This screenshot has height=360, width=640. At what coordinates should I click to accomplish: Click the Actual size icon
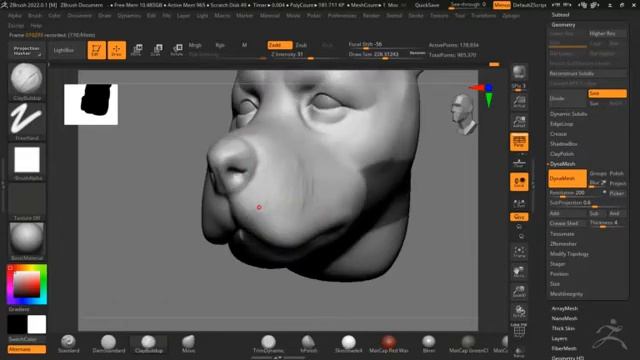point(519,121)
